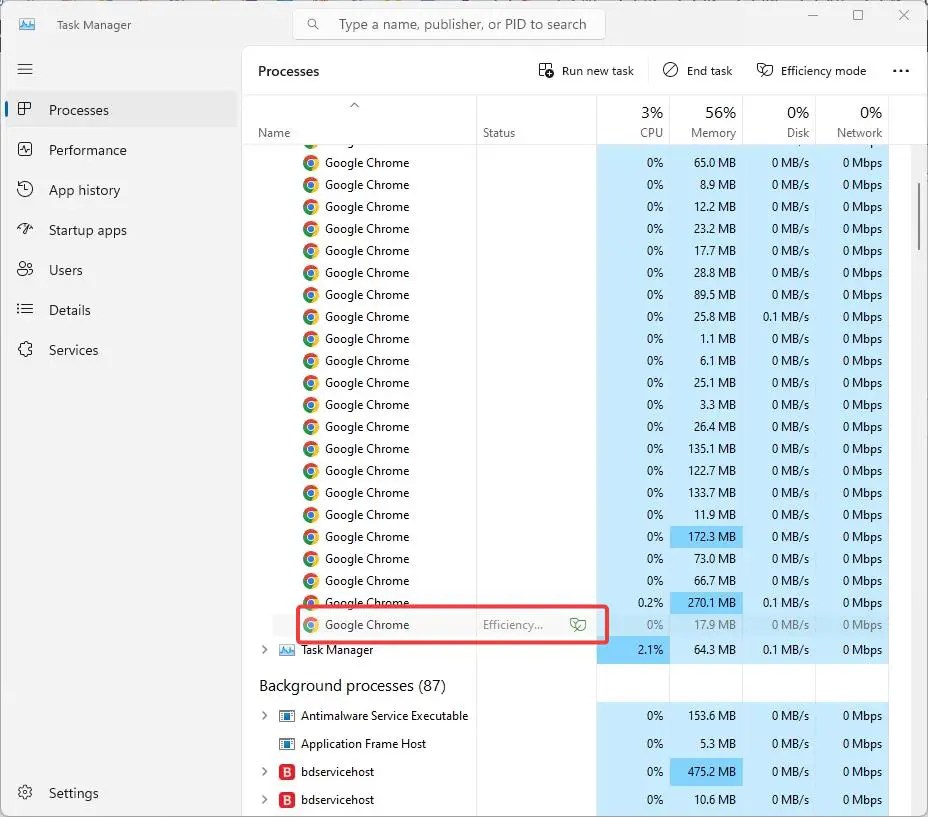Click the Processes icon in sidebar
Image resolution: width=928 pixels, height=817 pixels.
pyautogui.click(x=24, y=109)
